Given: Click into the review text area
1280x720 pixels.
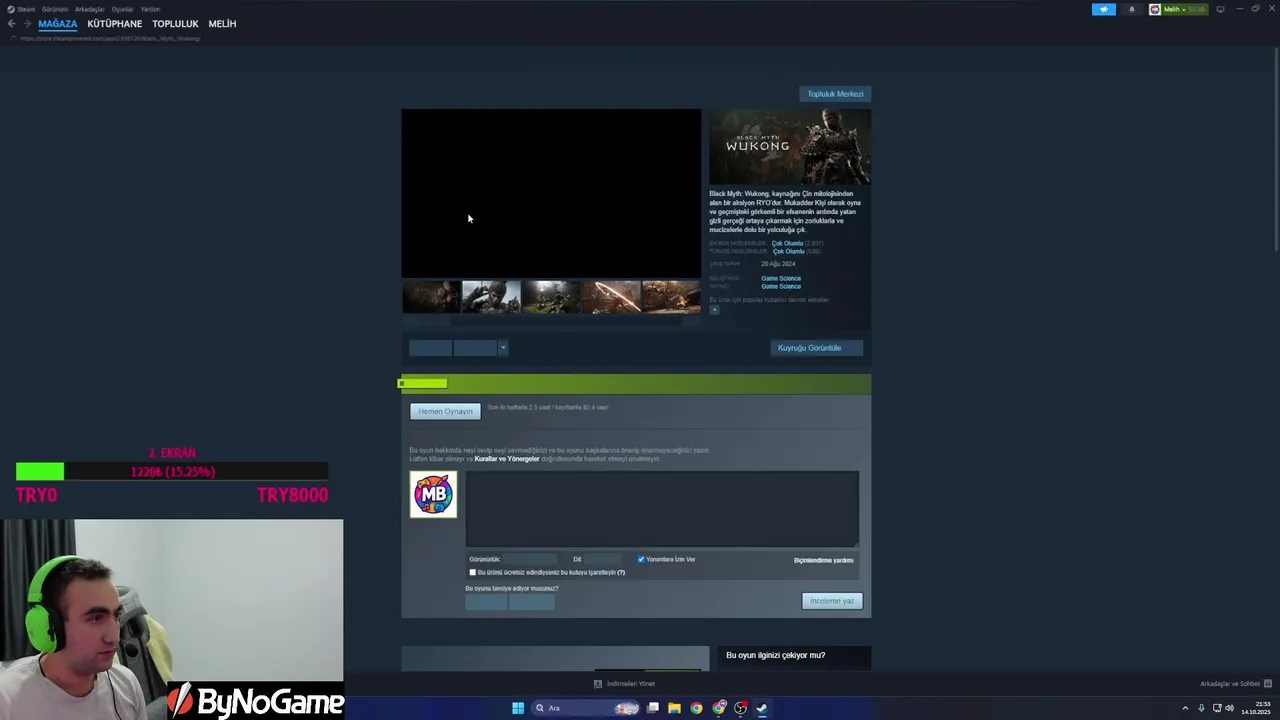Looking at the screenshot, I should (662, 509).
